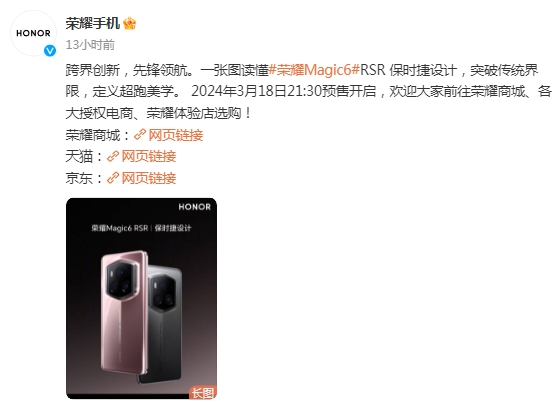View the Magic6 RSR poster thumbnail
Image resolution: width=559 pixels, height=404 pixels.
coord(142,298)
